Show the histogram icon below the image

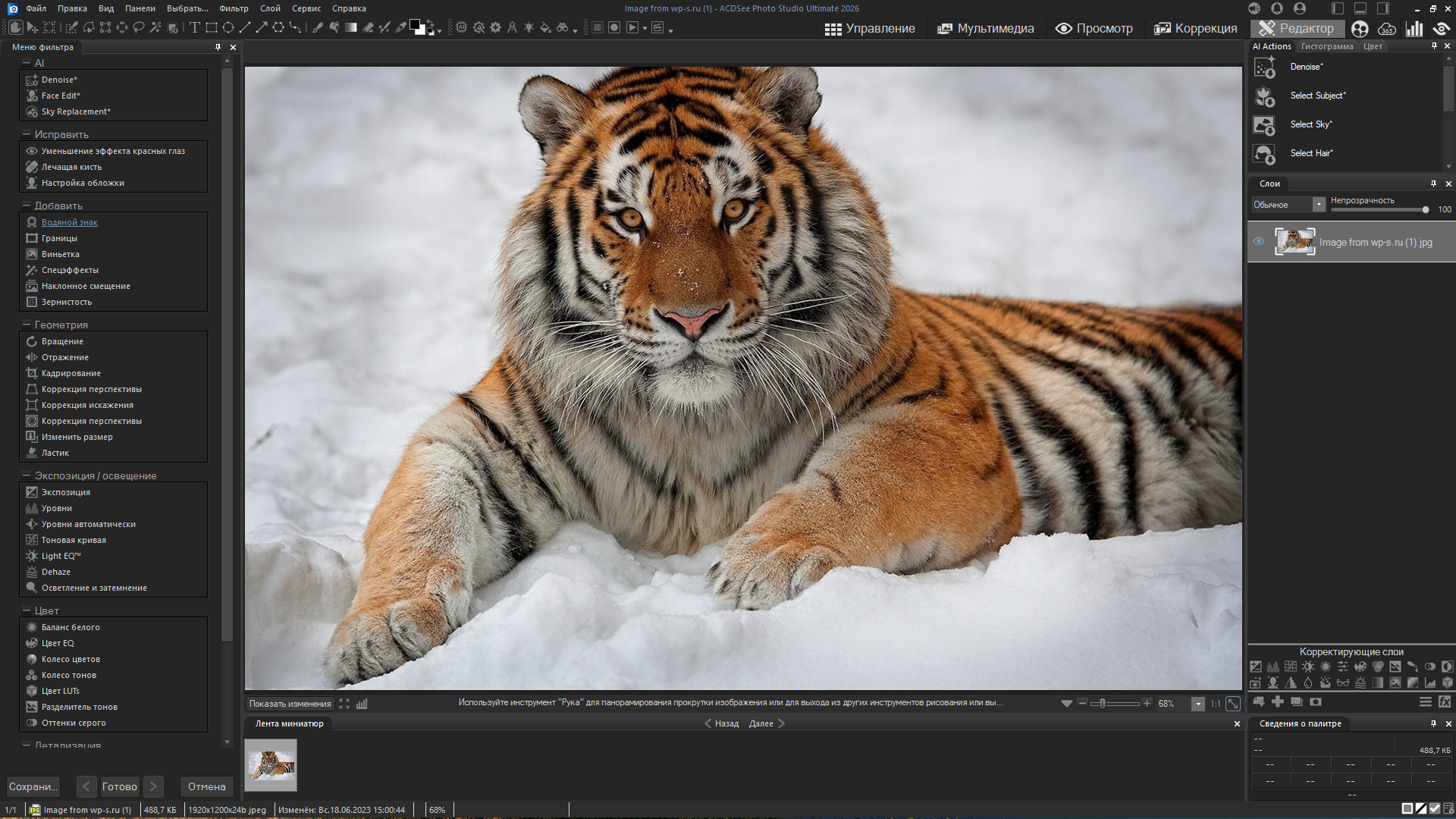coord(362,704)
